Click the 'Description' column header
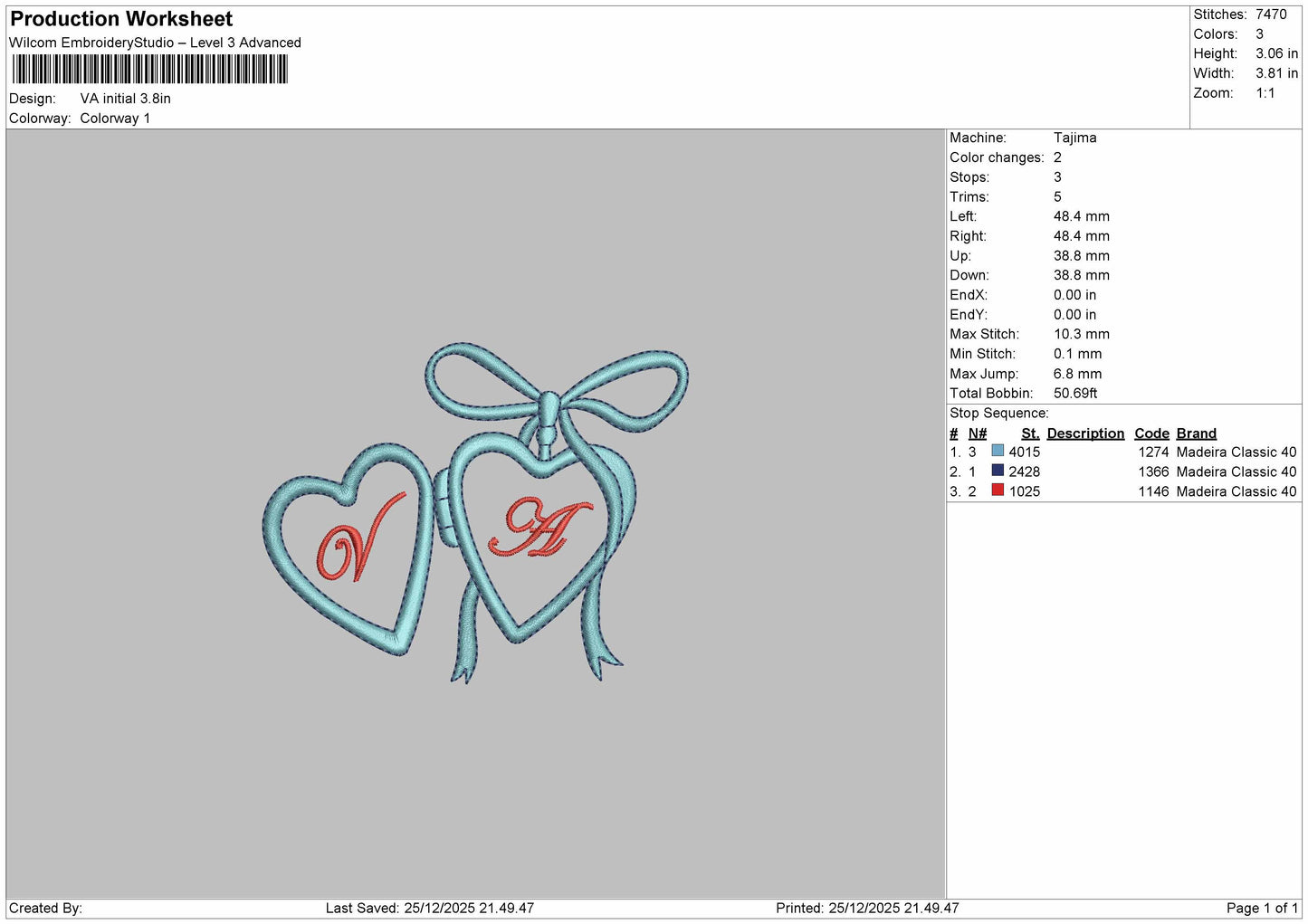The image size is (1308, 924). coord(1085,433)
